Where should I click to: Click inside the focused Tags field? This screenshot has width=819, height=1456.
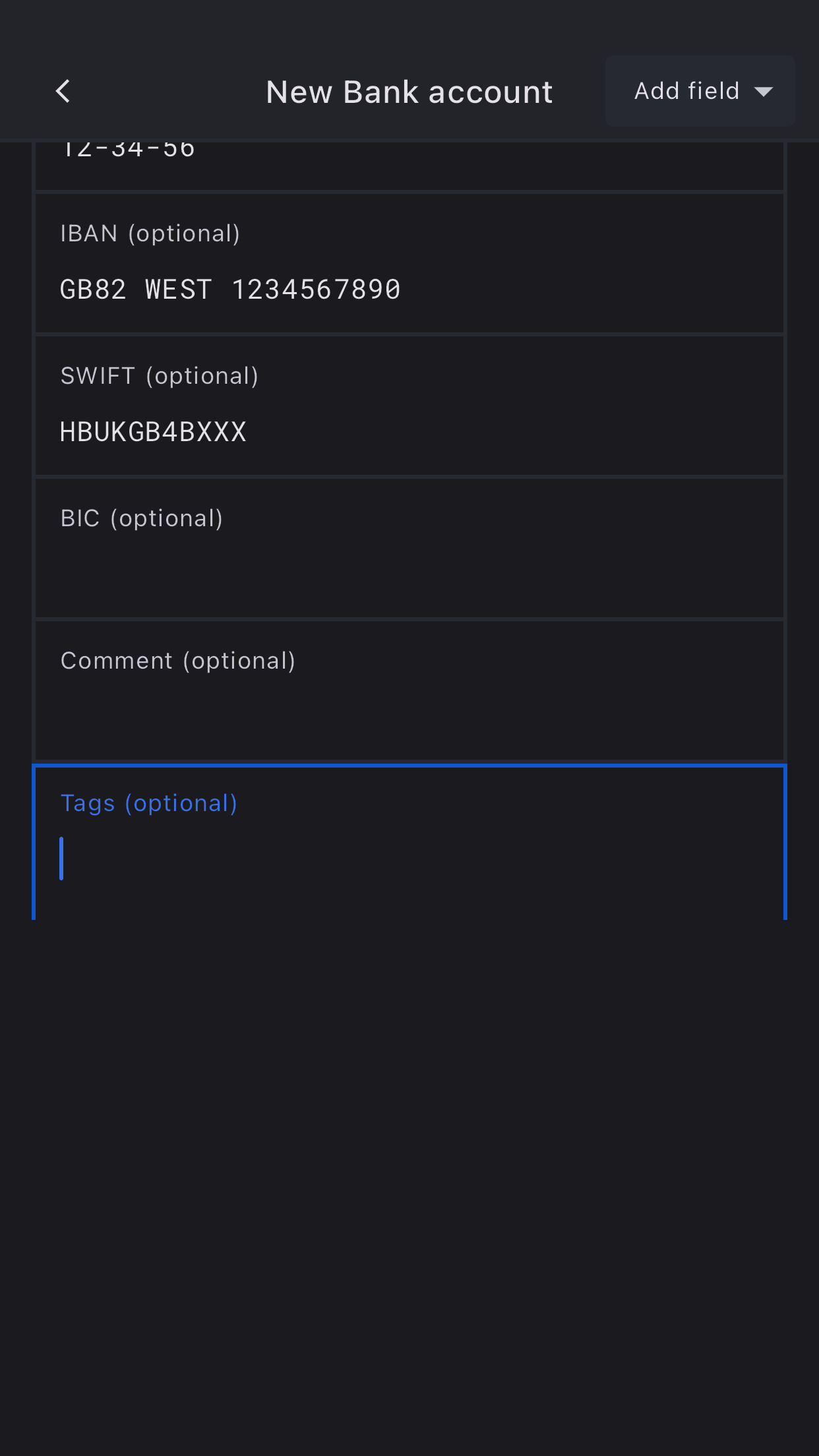click(409, 859)
